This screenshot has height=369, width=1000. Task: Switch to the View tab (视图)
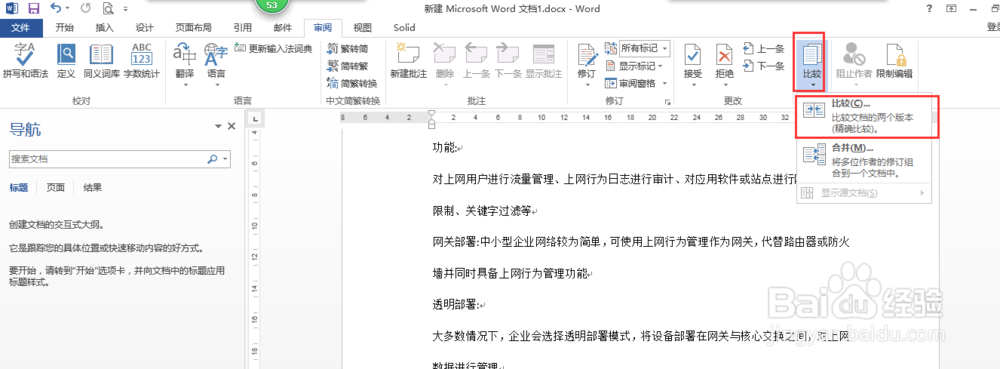[362, 27]
